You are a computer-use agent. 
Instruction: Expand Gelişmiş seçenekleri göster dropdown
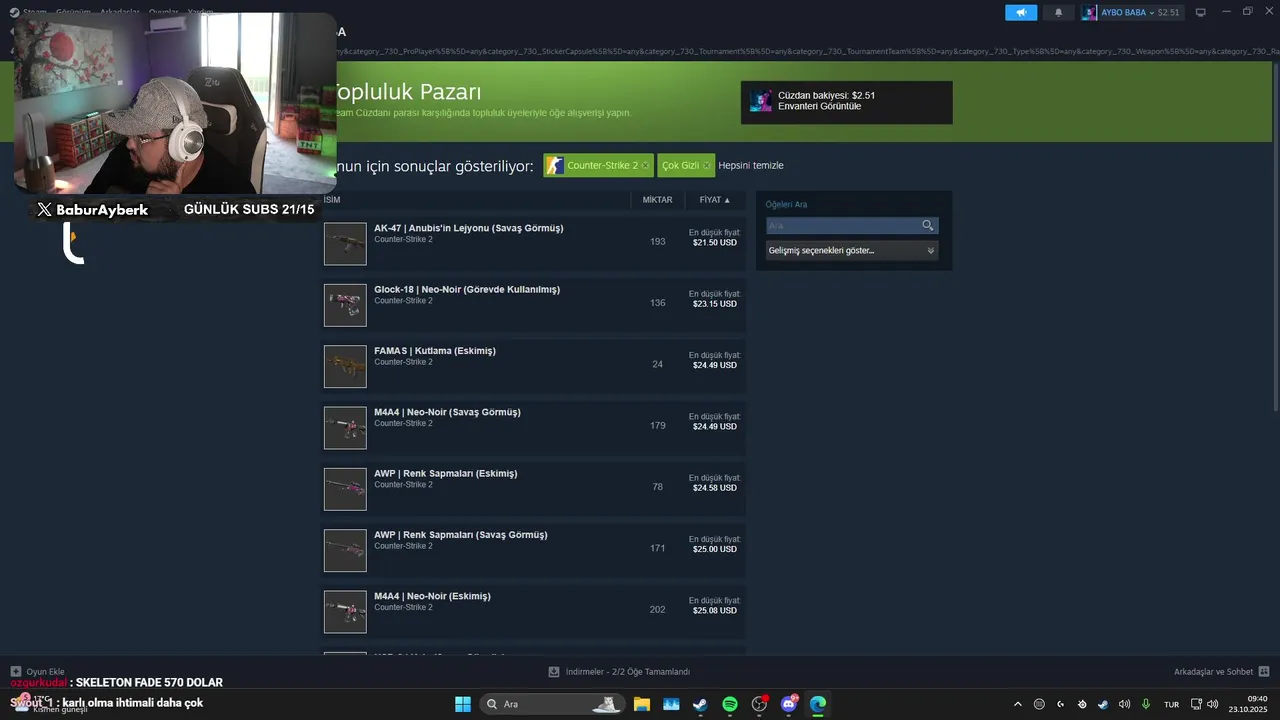pyautogui.click(x=852, y=251)
